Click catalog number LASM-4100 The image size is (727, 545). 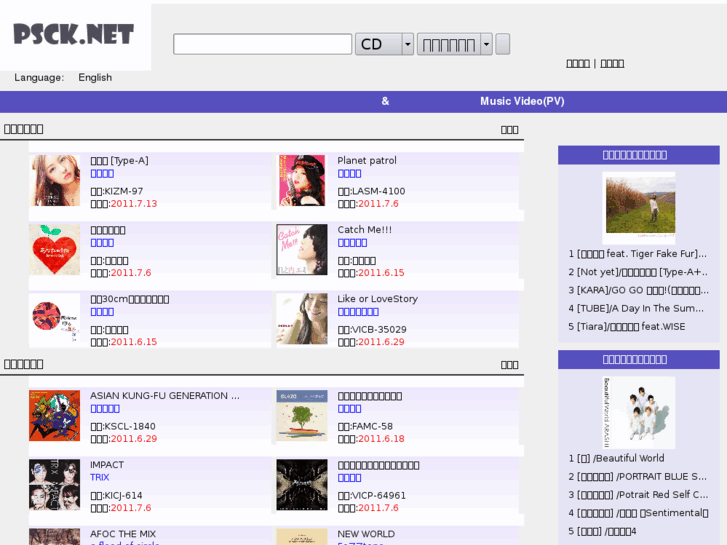(x=378, y=191)
